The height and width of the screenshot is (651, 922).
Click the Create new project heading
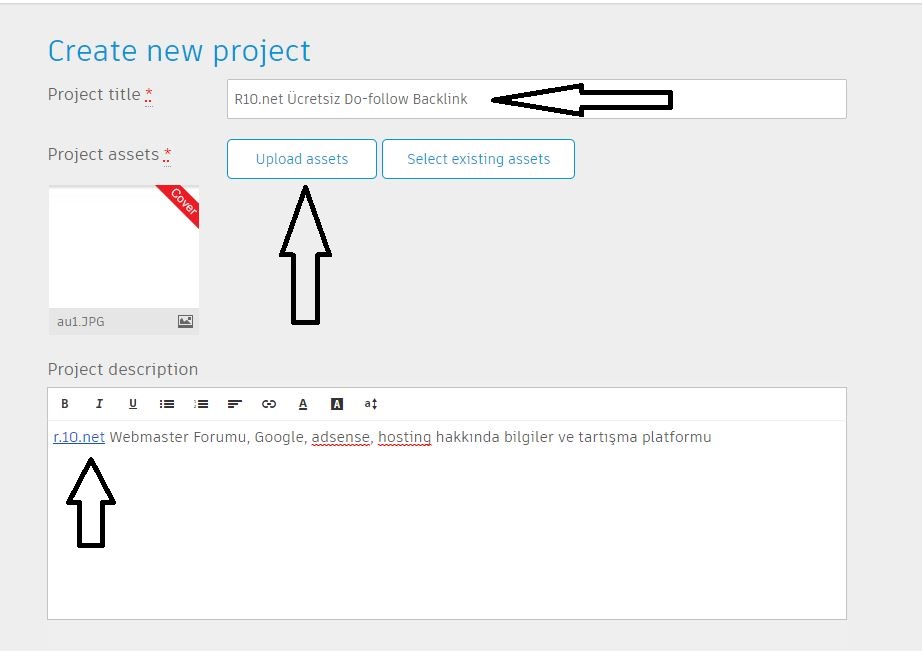[179, 51]
